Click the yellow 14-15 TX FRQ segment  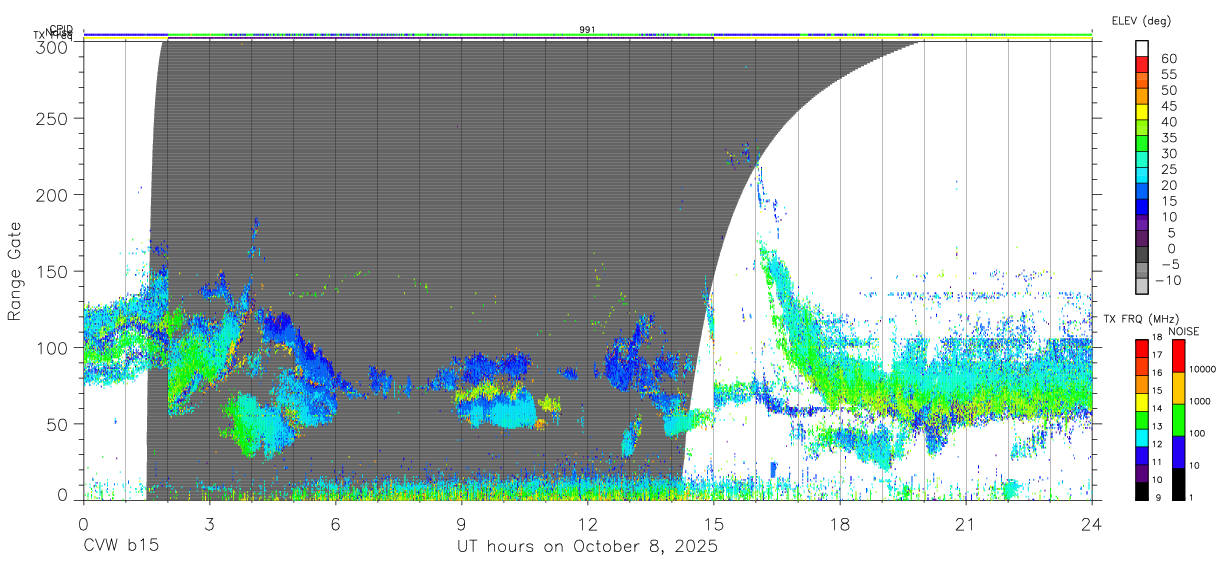click(1142, 402)
